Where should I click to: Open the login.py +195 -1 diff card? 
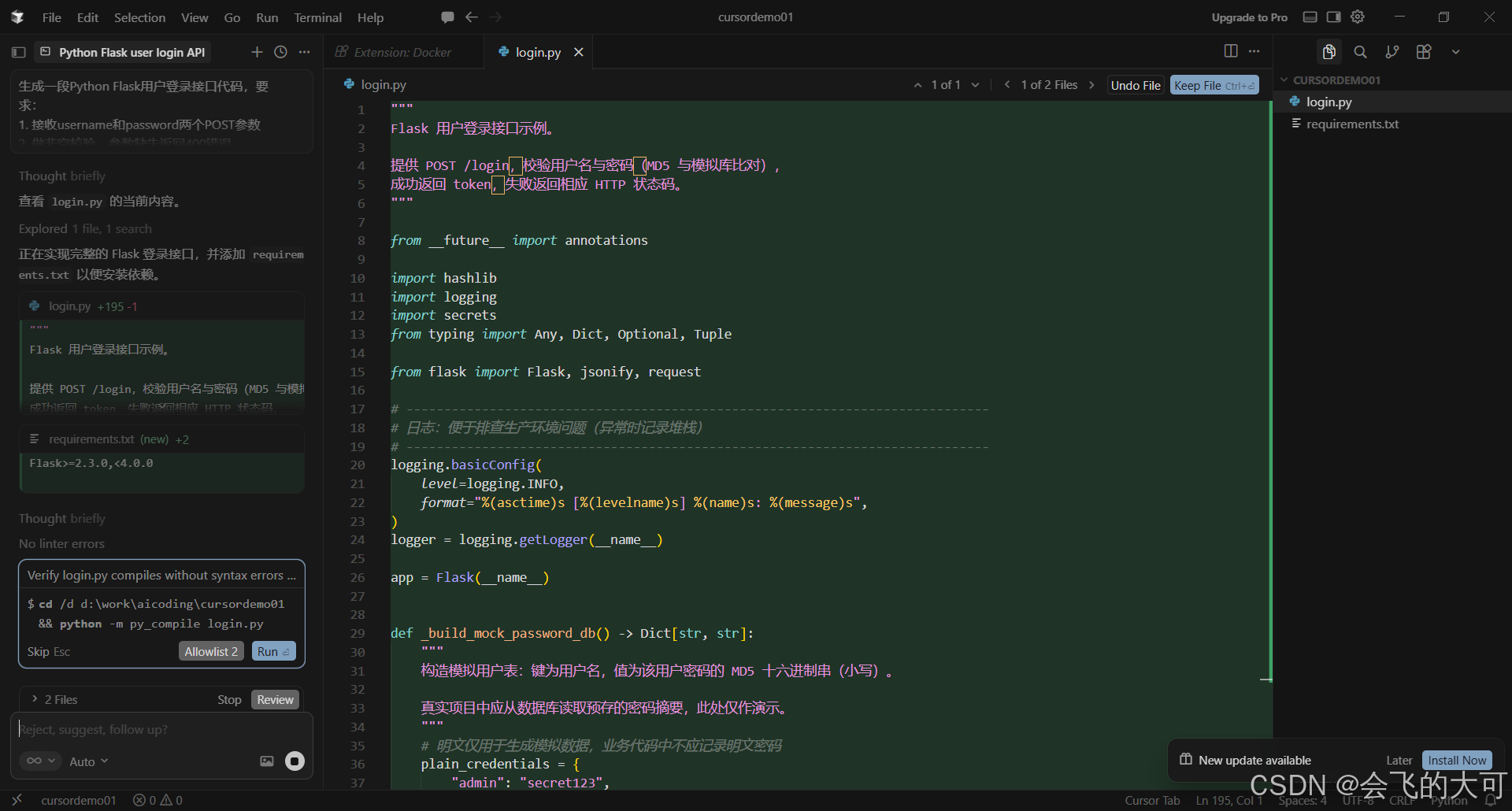coord(161,306)
